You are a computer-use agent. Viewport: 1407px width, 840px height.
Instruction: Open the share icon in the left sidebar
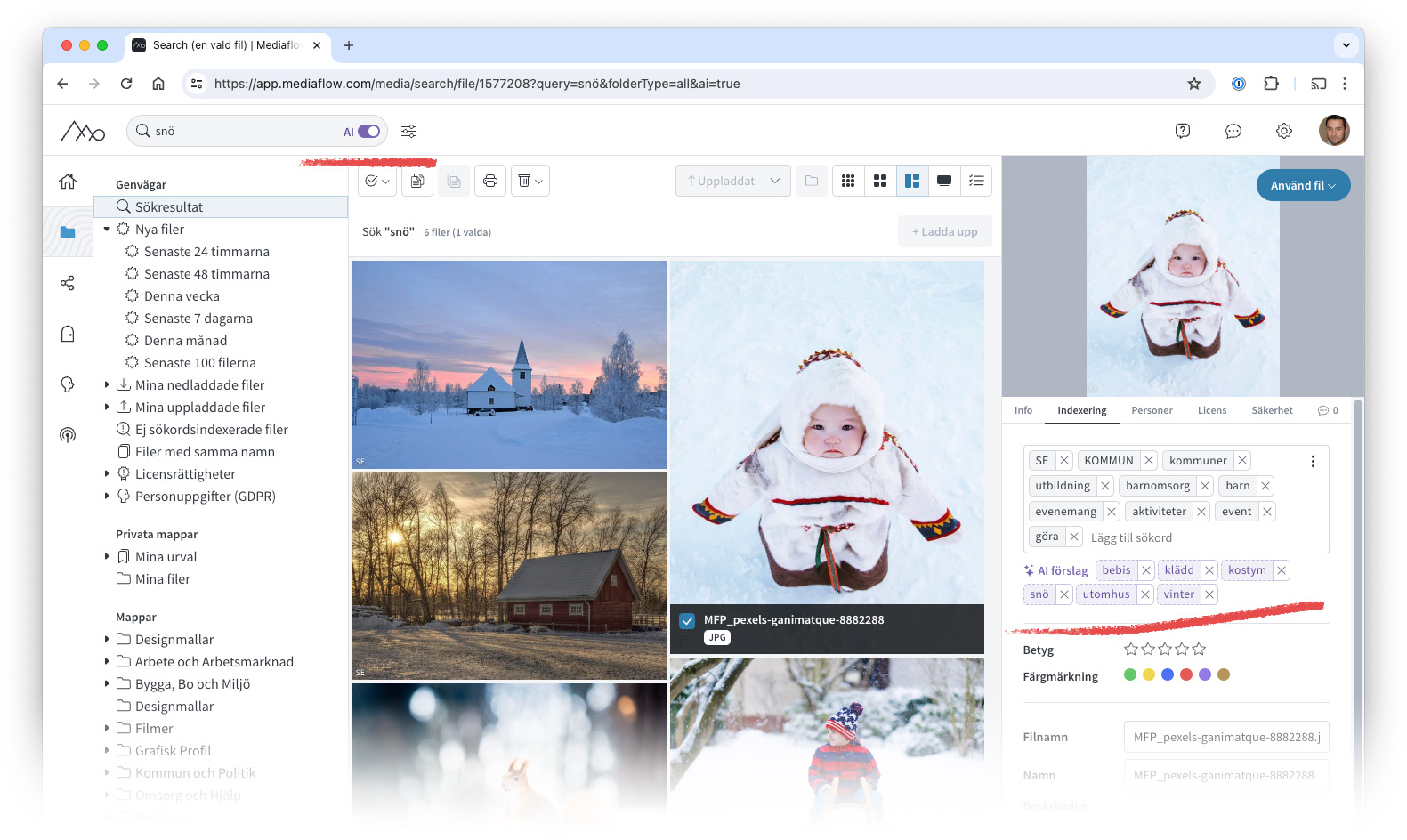tap(68, 283)
